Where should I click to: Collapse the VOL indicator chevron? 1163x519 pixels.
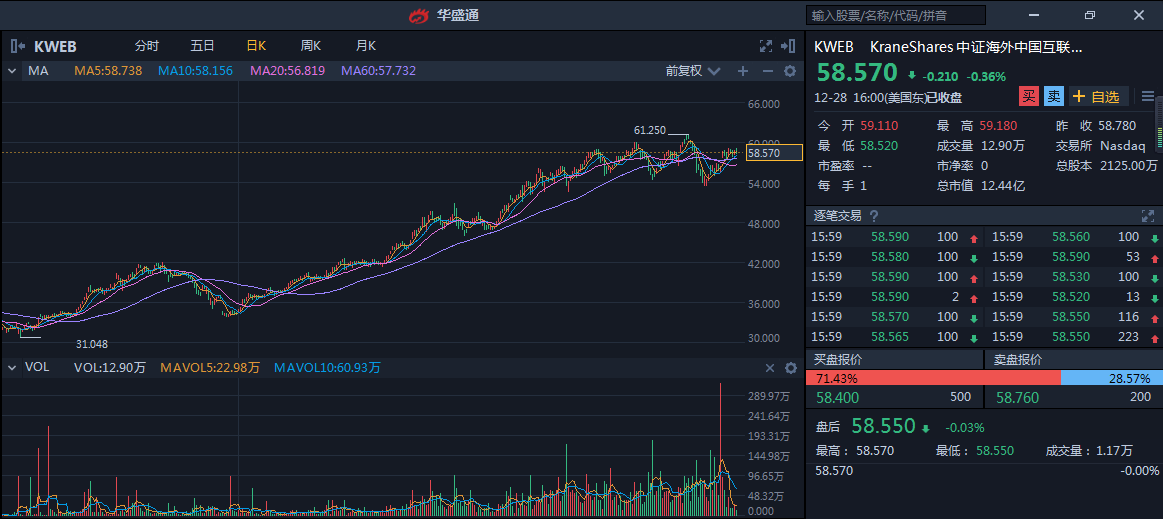12,368
